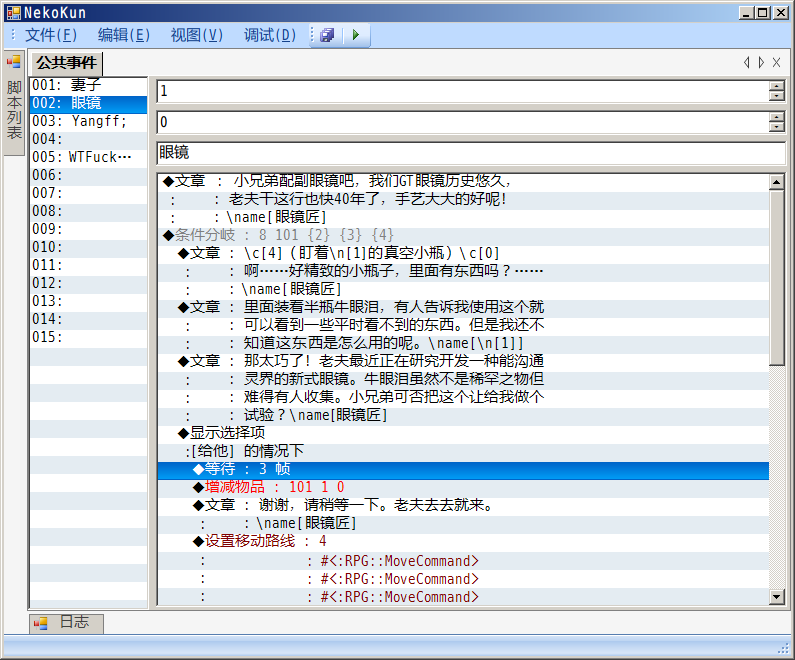The height and width of the screenshot is (660, 795).
Task: Select event 001: 妻子
Action: [89, 85]
